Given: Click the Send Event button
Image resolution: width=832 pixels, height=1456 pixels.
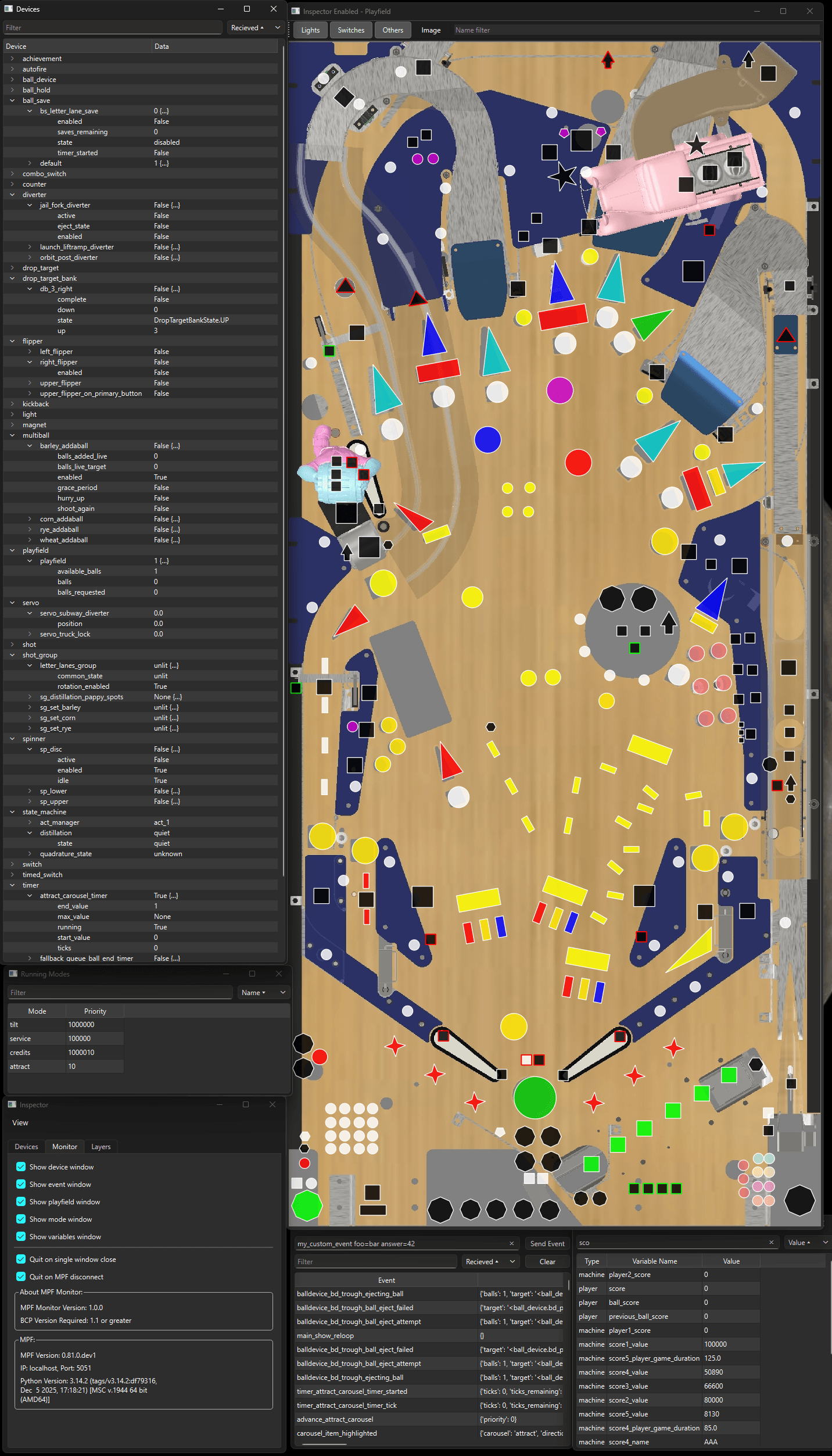Looking at the screenshot, I should click(547, 1243).
